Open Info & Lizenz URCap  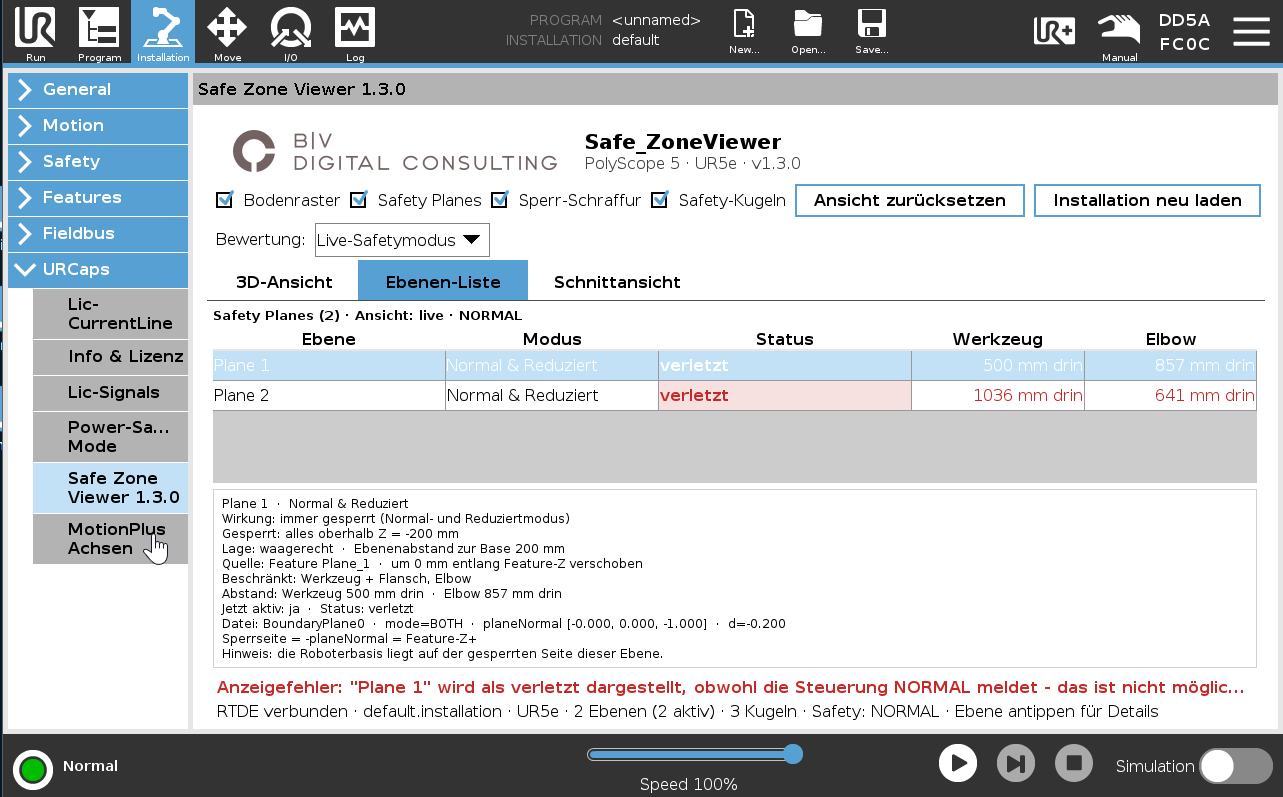click(x=110, y=357)
